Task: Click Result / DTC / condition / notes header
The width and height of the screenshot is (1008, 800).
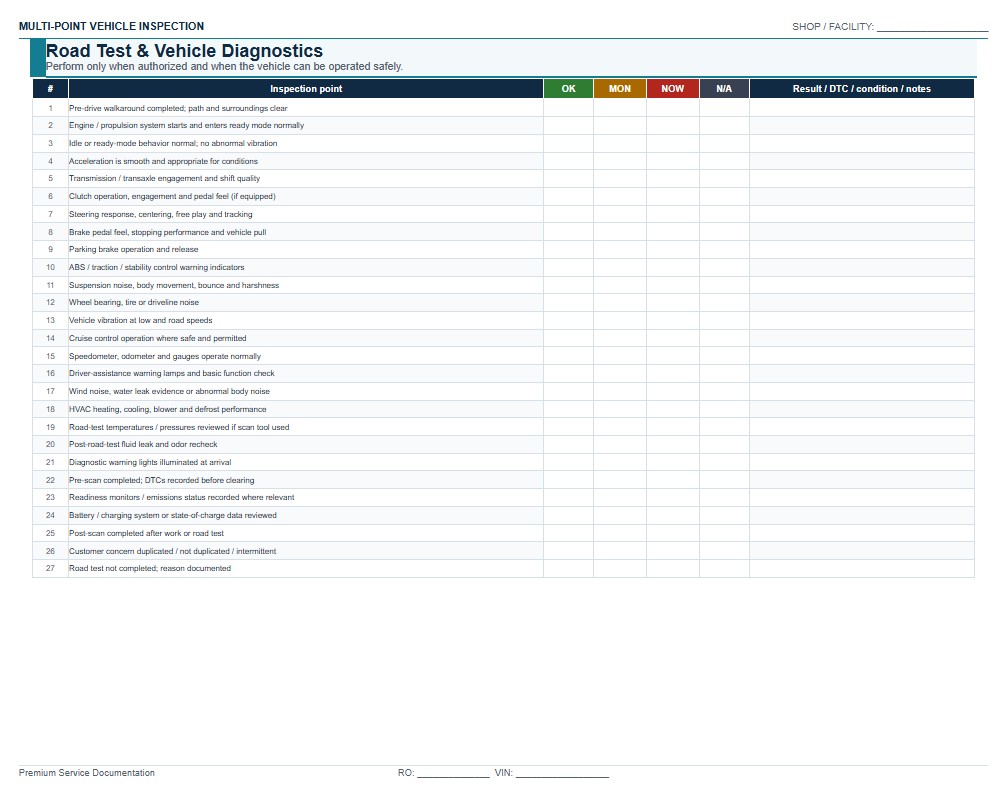Action: [861, 89]
